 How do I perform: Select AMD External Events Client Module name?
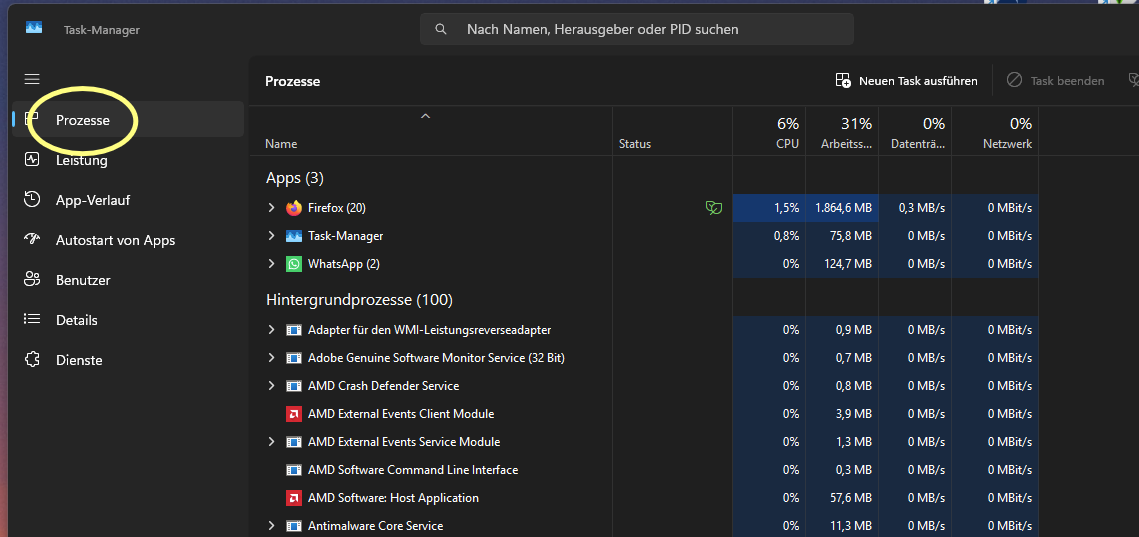click(x=401, y=414)
